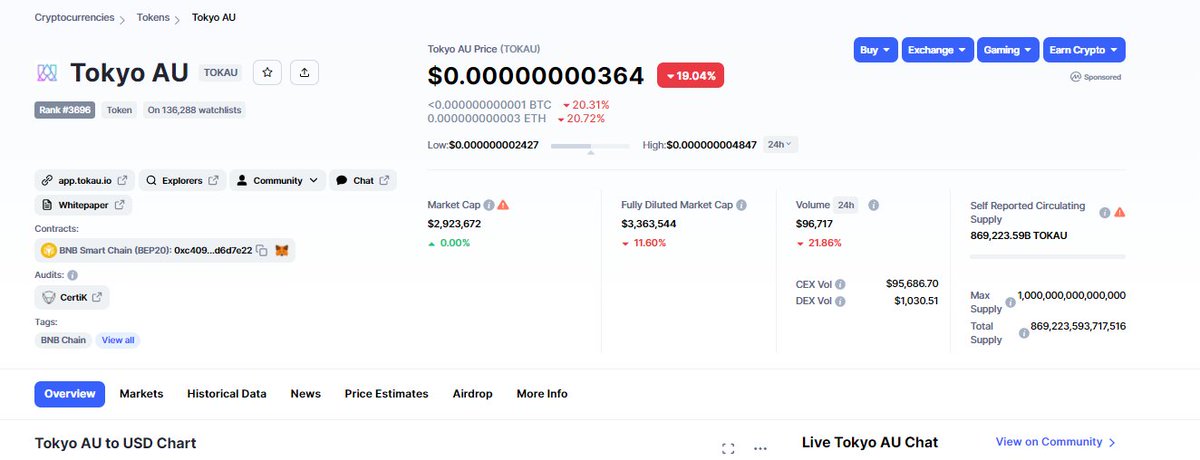Click the circulating supply progress bar

click(x=1048, y=256)
